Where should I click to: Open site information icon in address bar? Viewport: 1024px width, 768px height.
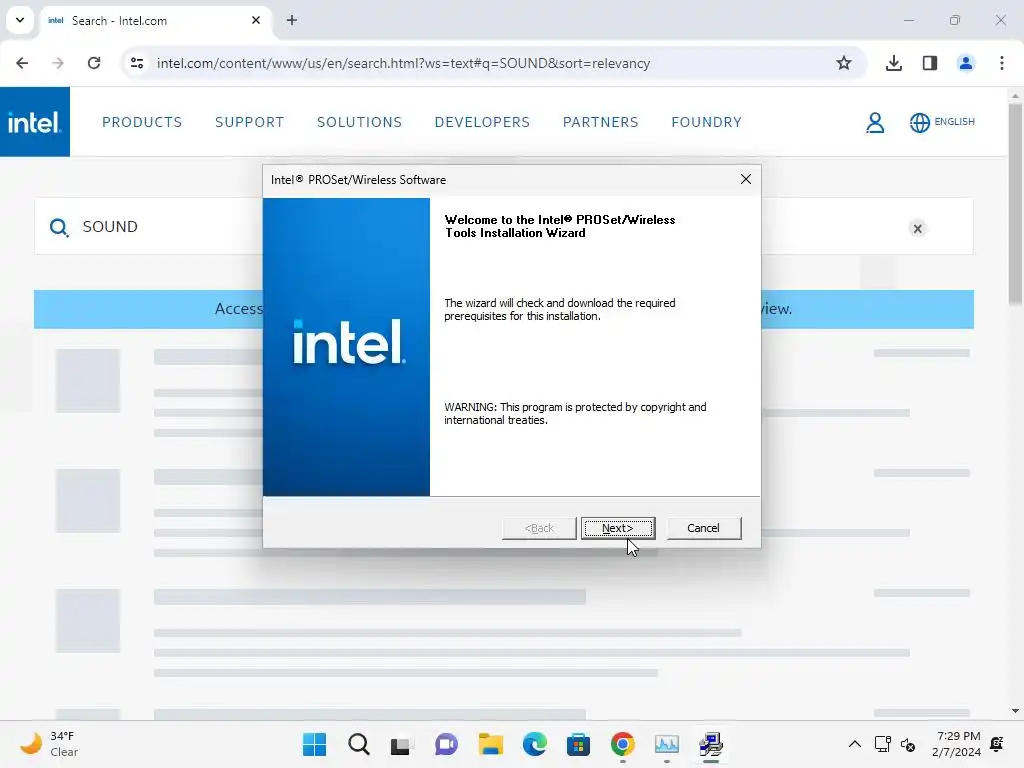pyautogui.click(x=137, y=63)
